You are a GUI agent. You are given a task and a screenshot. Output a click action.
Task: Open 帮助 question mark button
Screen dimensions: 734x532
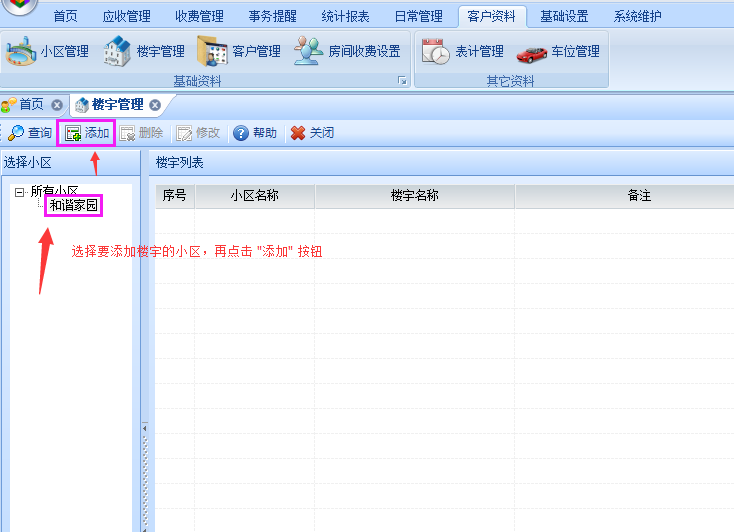click(x=255, y=133)
